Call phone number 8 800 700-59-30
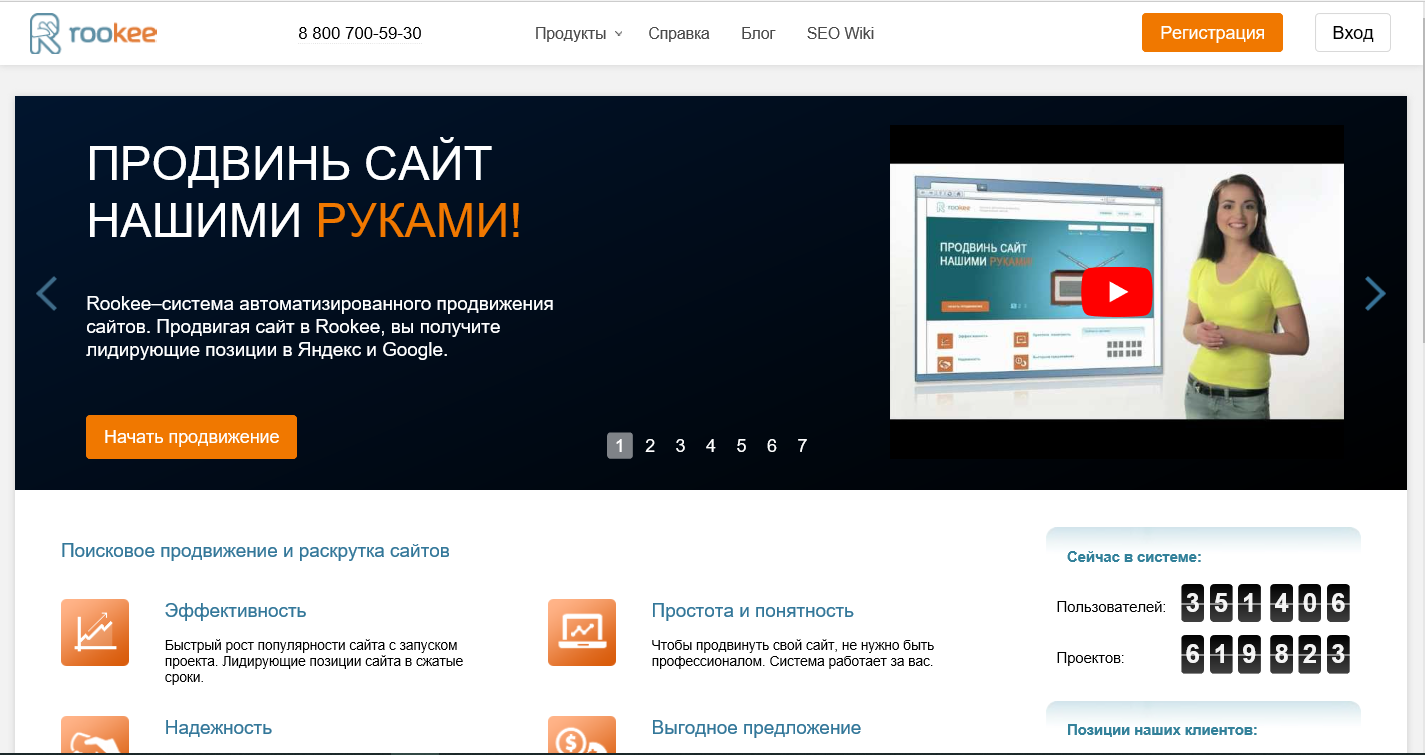The image size is (1425, 755). coord(360,33)
